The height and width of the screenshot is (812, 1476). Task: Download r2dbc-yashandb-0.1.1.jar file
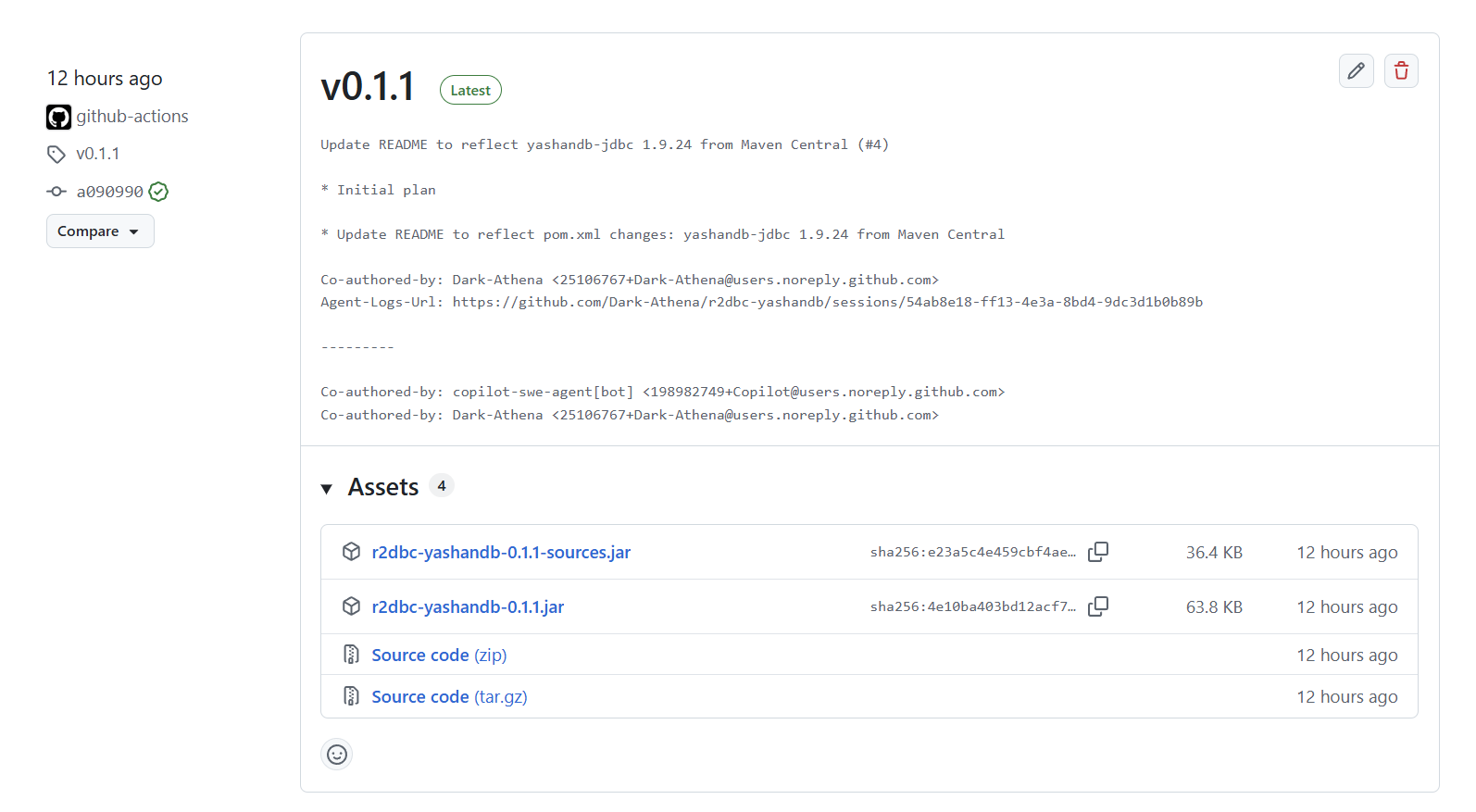[x=468, y=606]
